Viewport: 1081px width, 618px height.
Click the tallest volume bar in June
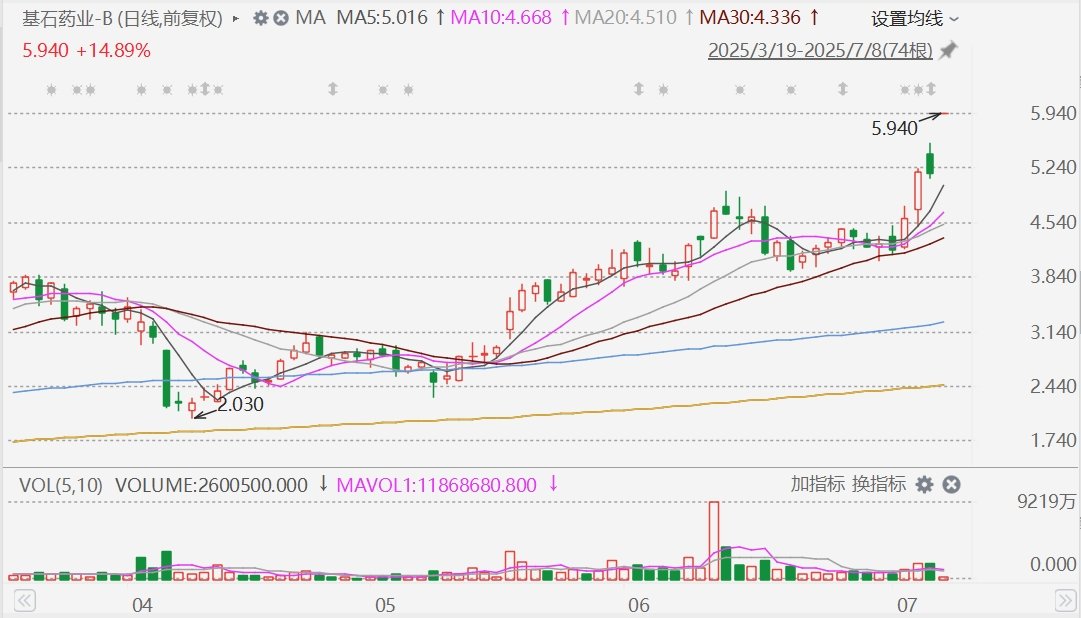[x=713, y=540]
